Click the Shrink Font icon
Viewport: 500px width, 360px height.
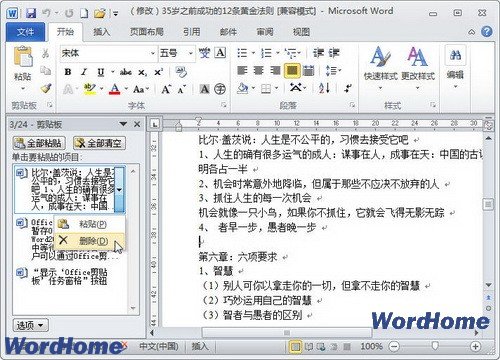[x=182, y=89]
